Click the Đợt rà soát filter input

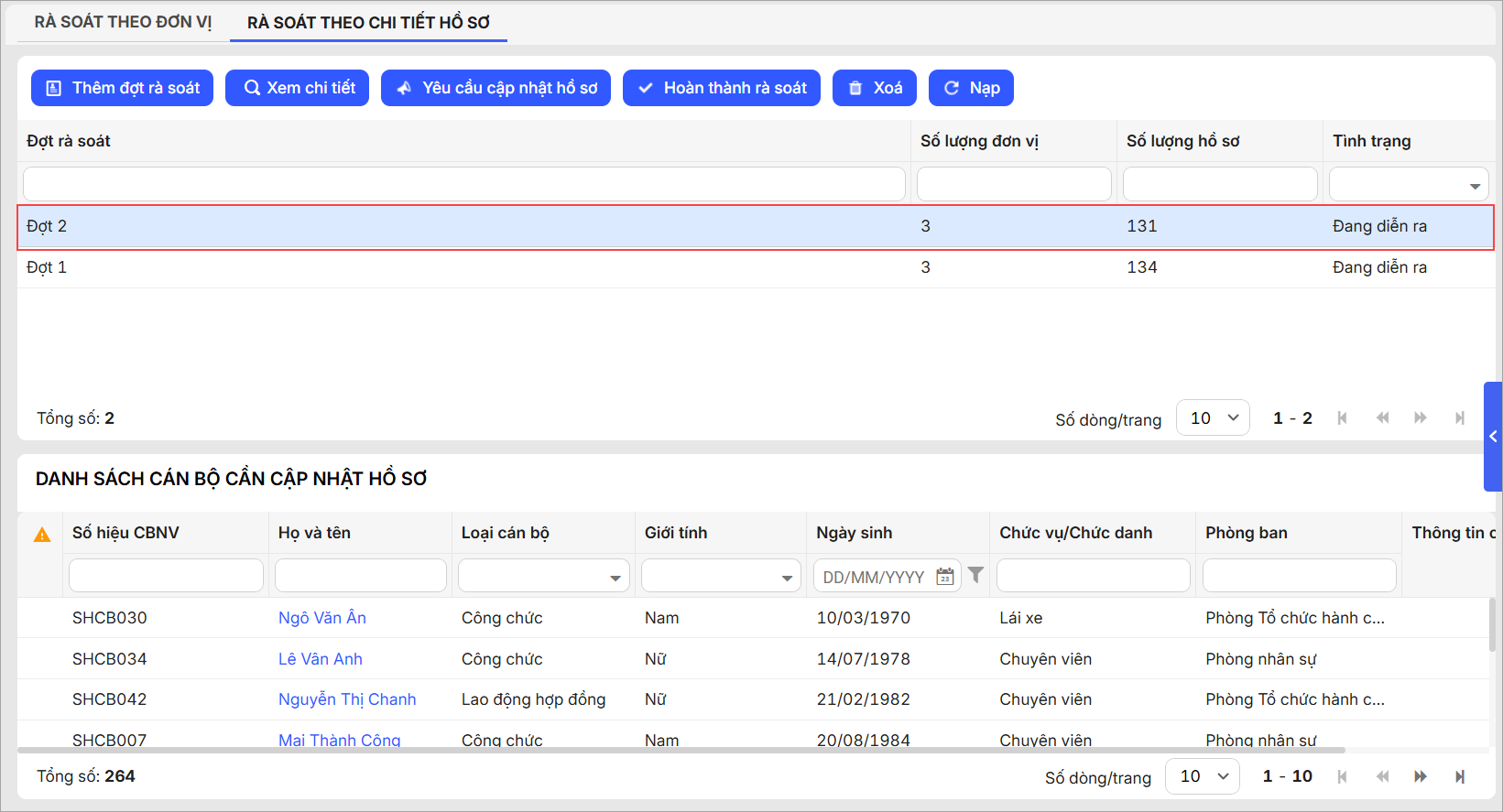pyautogui.click(x=463, y=185)
